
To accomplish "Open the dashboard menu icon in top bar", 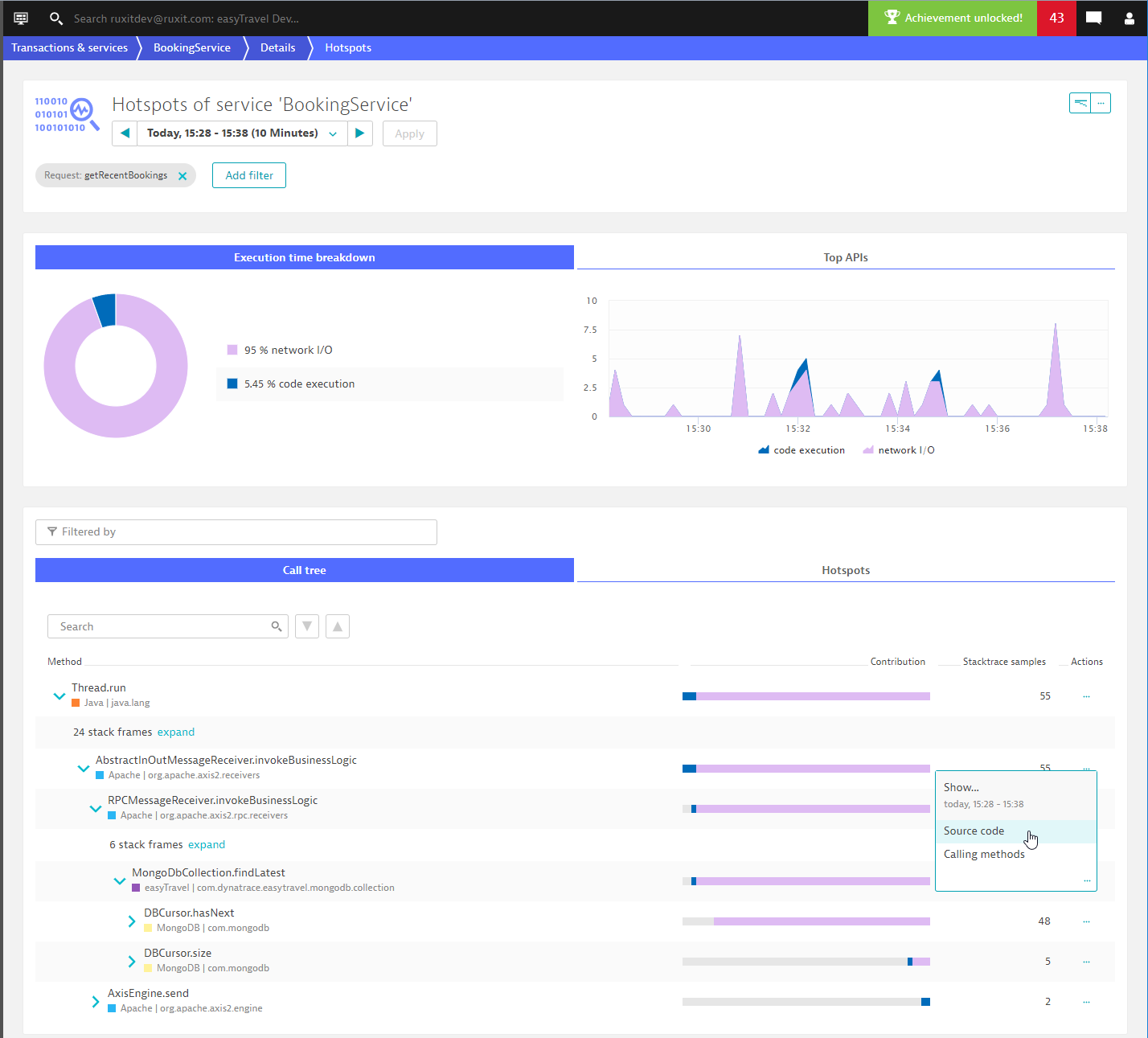I will pos(21,18).
